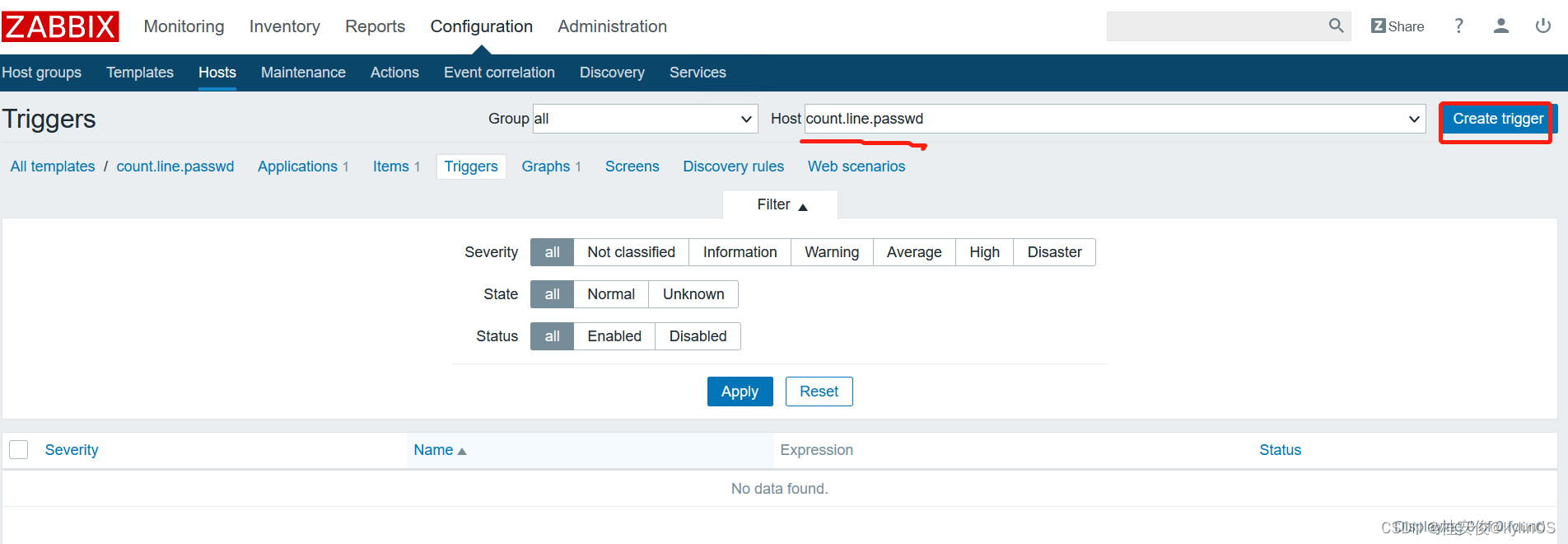Open the help question mark icon

(x=1458, y=26)
